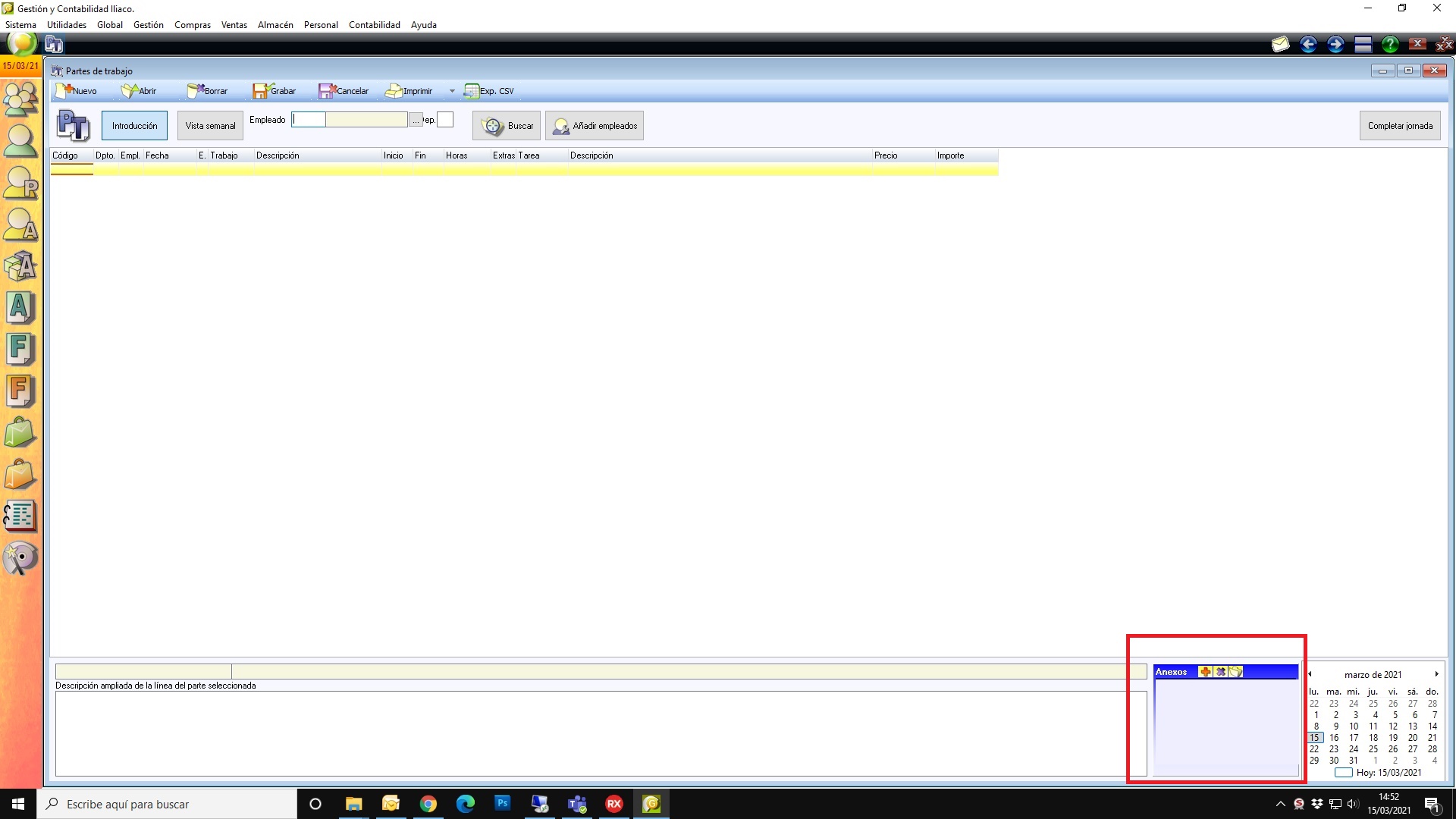Open Photoshop from the Windows taskbar
Screen dimensions: 1456x819
coord(503,804)
